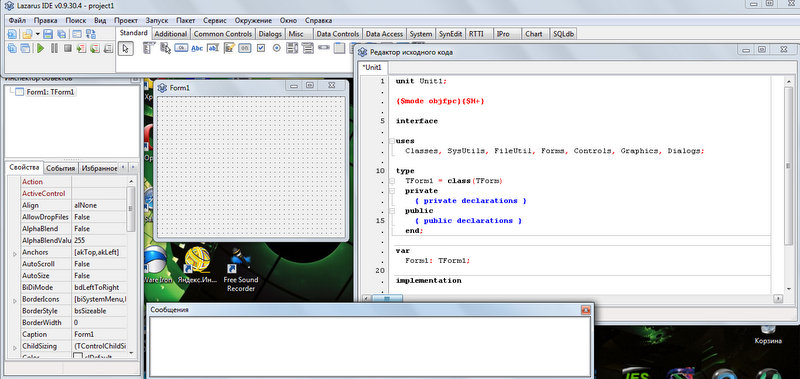The width and height of the screenshot is (800, 379).
Task: Pick the TComboBox component
Action: (x=308, y=48)
